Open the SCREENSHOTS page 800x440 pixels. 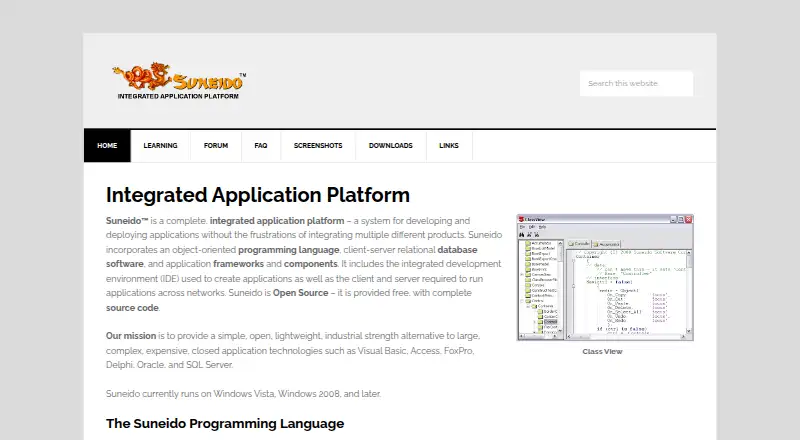click(x=318, y=146)
